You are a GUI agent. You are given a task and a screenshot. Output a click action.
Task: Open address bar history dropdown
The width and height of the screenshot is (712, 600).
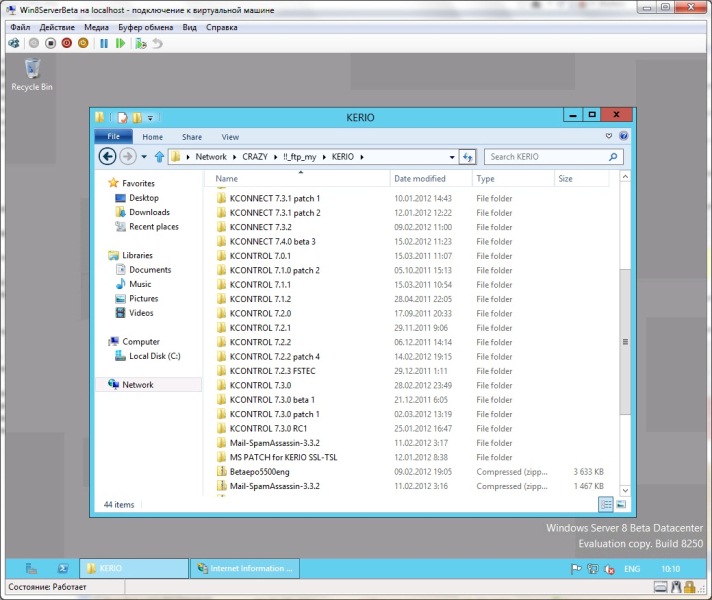(x=451, y=157)
